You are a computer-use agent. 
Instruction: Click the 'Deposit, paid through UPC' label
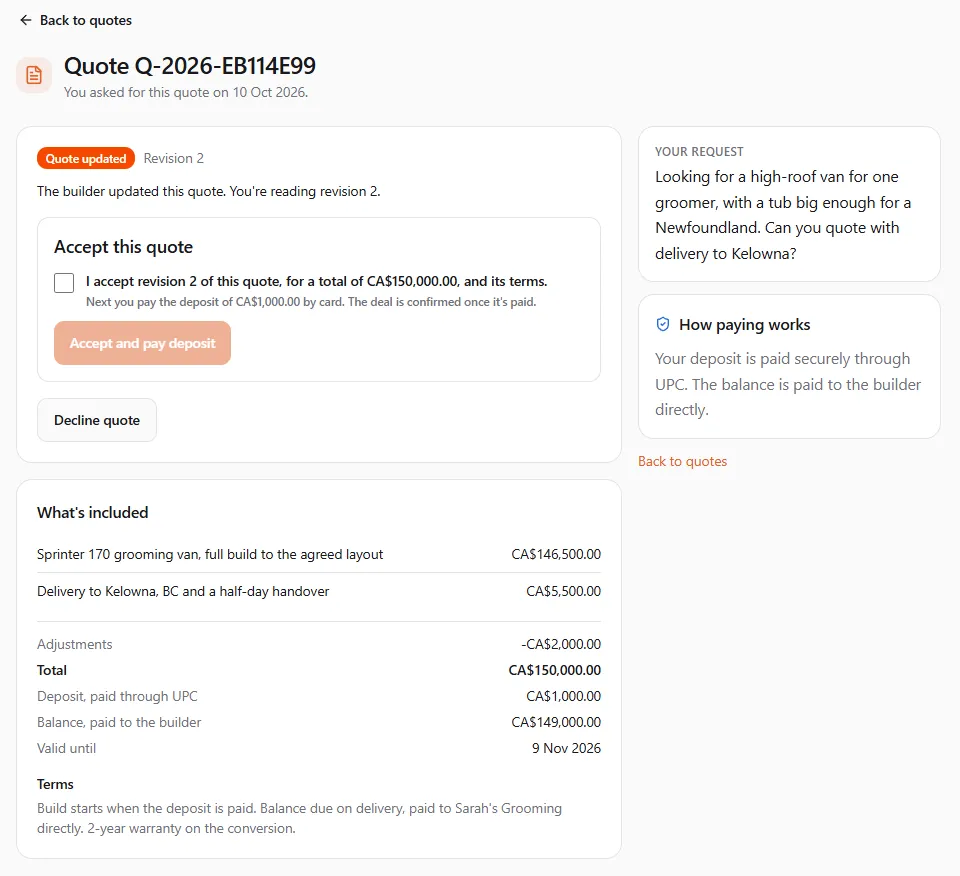coord(118,697)
